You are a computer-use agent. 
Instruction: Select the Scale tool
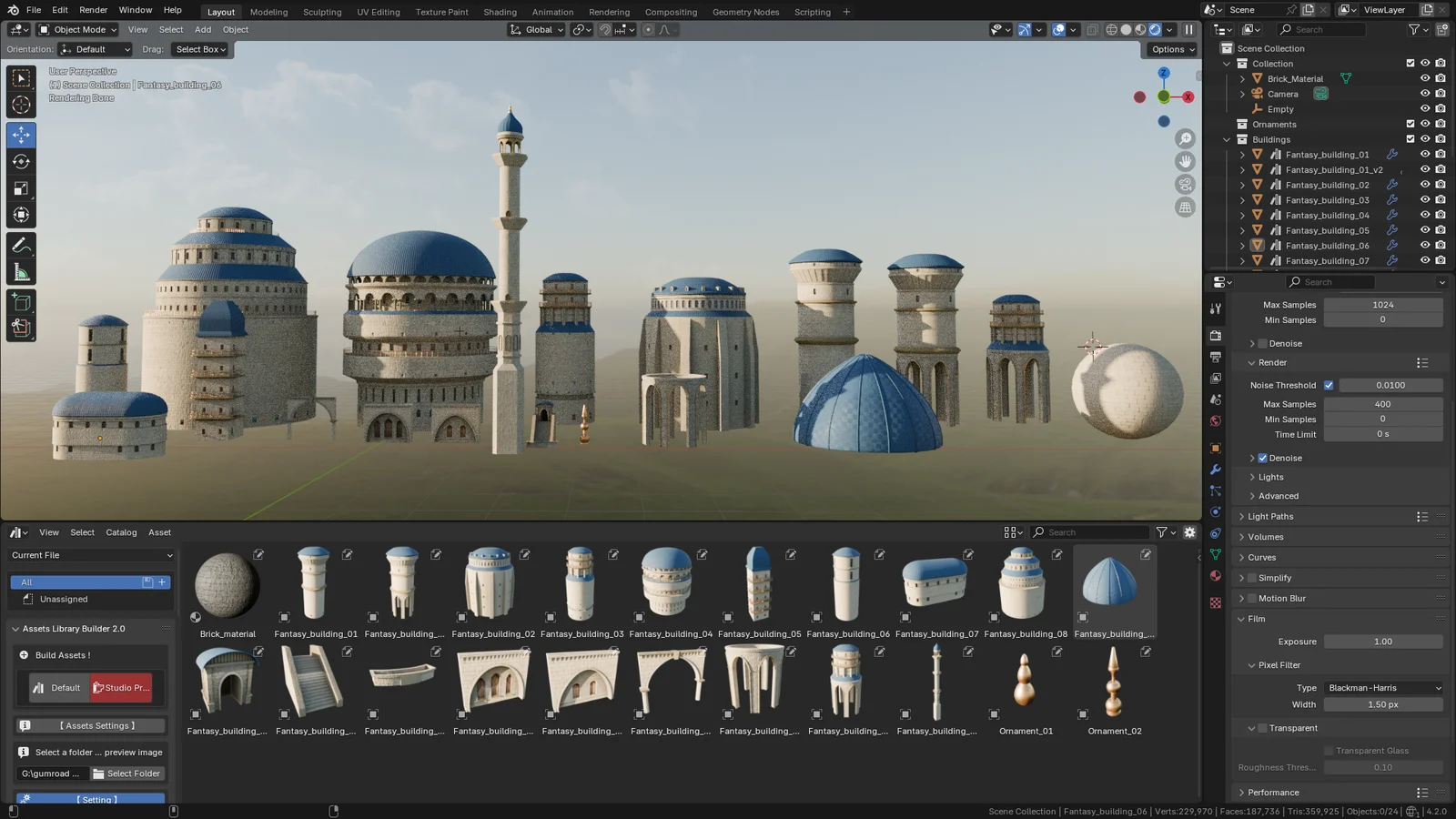20,188
